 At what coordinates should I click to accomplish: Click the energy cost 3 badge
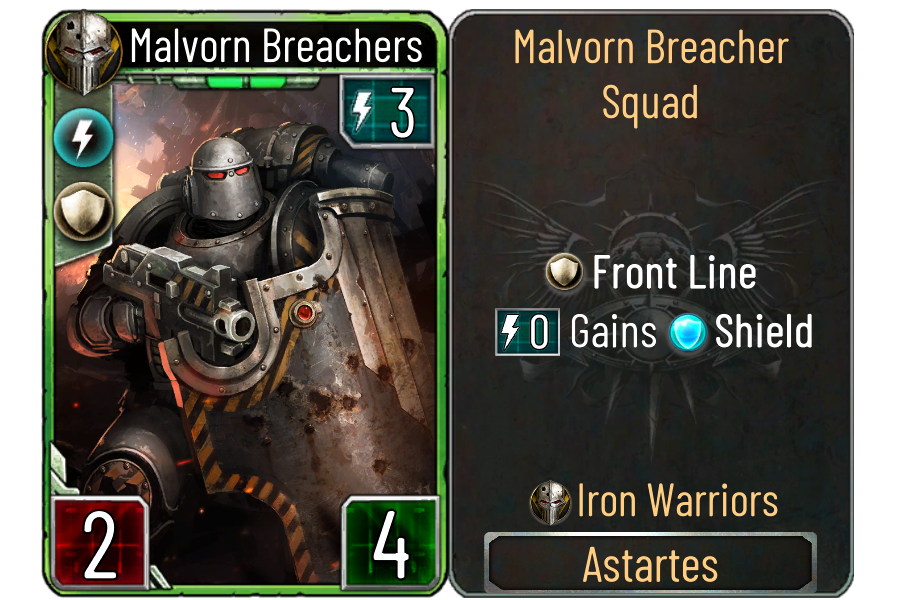coord(386,111)
